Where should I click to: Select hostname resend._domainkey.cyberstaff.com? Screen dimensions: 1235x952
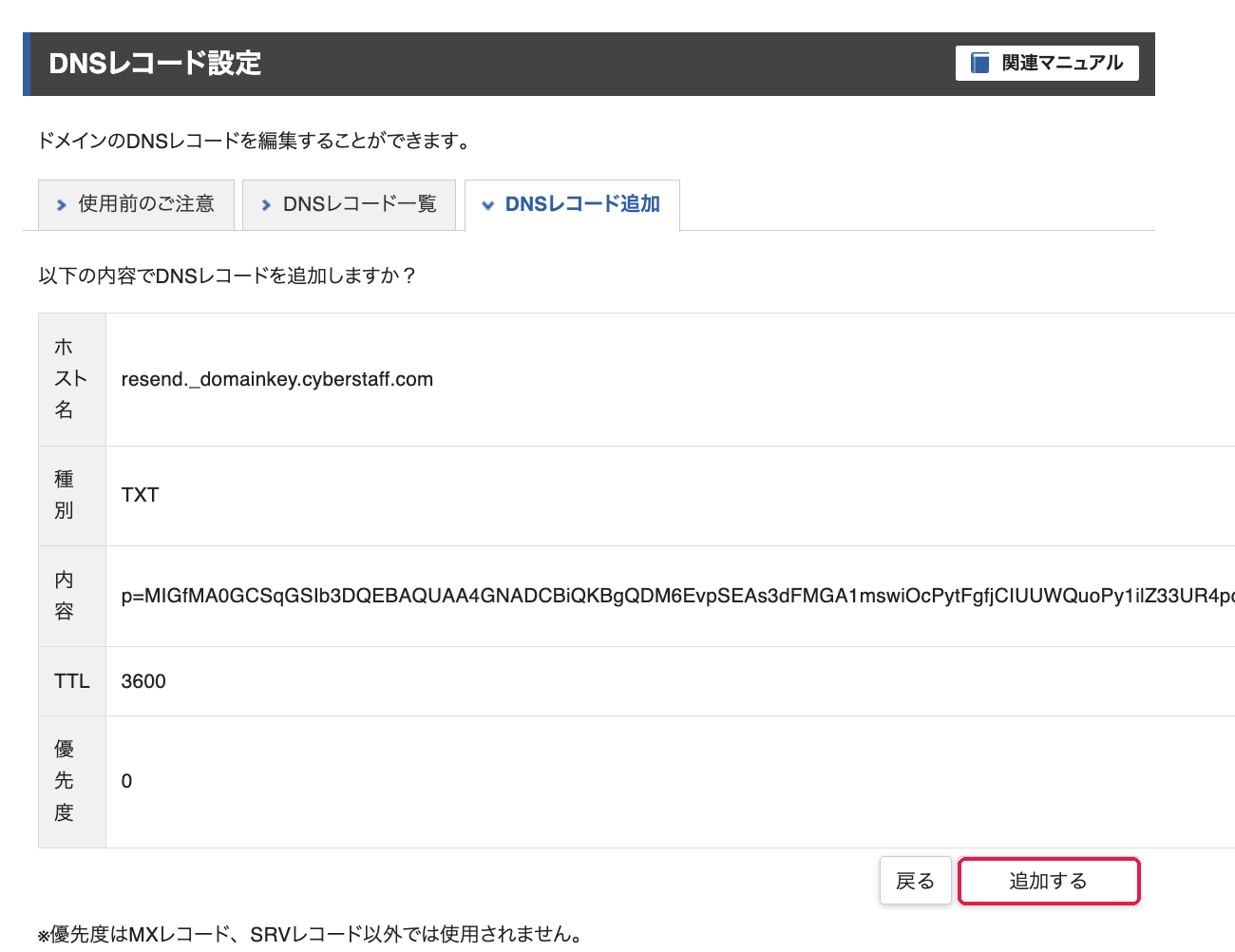[x=277, y=379]
